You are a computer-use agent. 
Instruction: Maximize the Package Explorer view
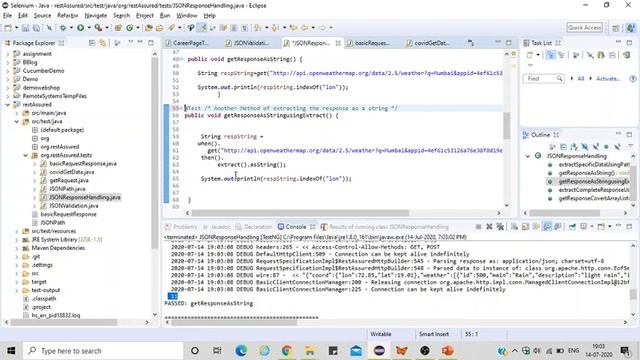151,42
